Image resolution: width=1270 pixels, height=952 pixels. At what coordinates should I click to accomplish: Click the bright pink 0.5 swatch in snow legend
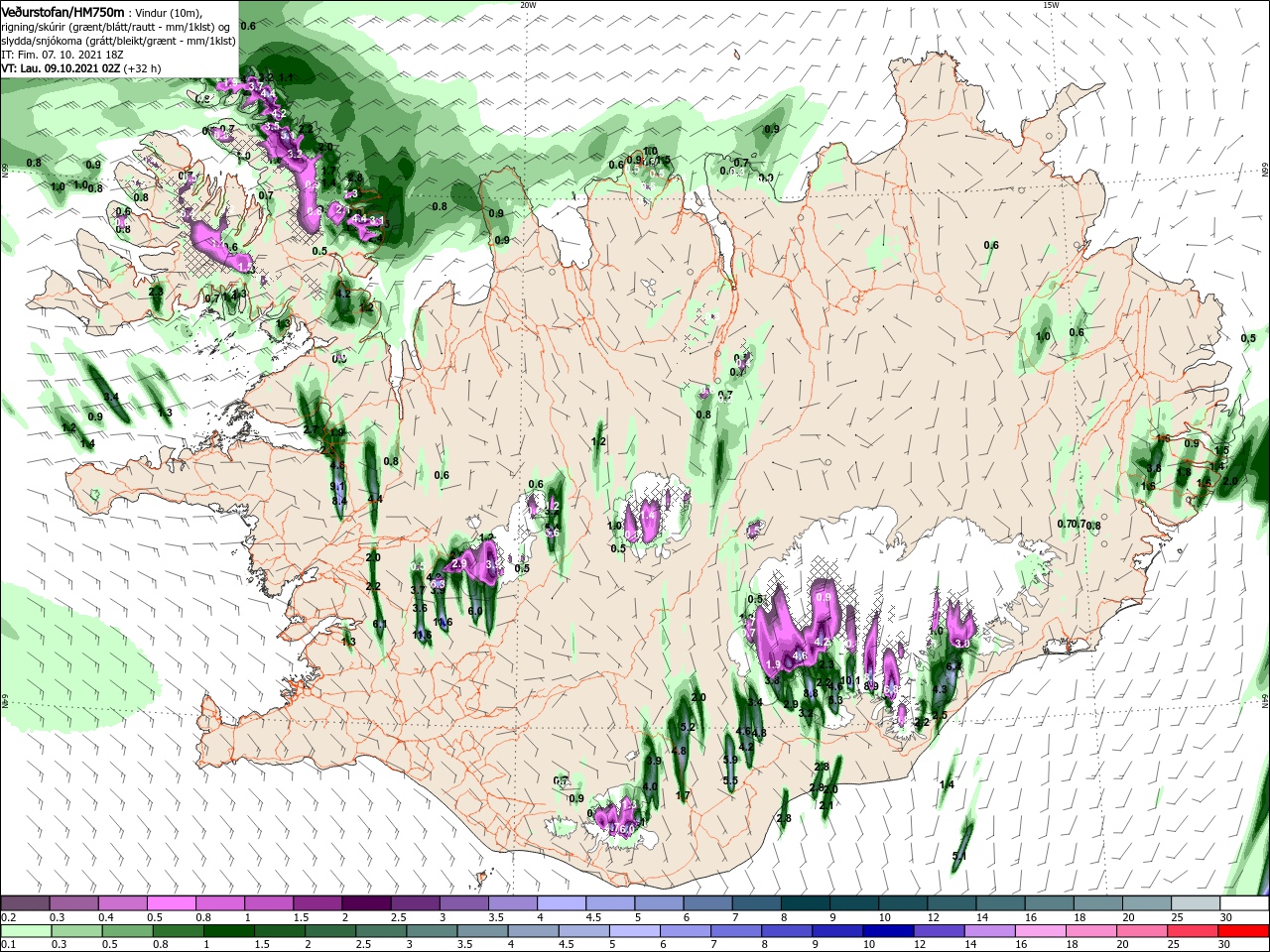point(172,902)
